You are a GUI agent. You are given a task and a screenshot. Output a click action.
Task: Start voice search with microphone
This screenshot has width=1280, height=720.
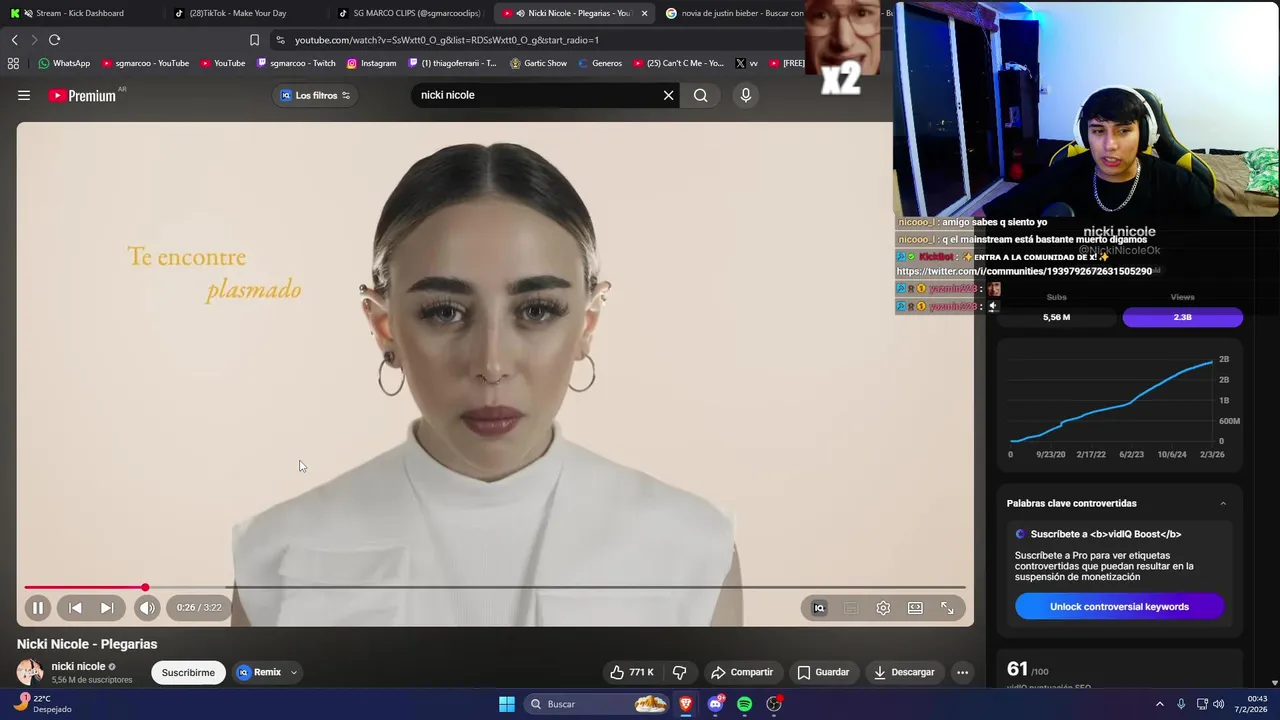pos(745,95)
